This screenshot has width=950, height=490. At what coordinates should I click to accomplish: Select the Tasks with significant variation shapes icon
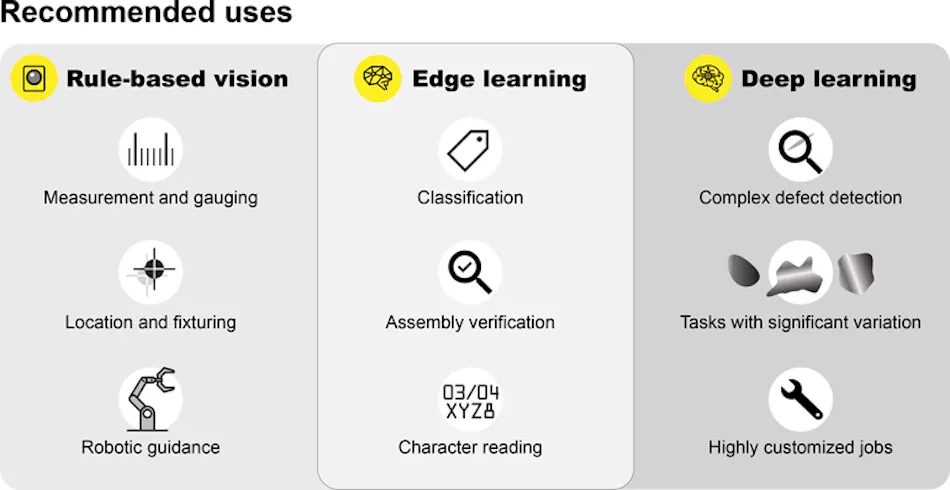[800, 272]
